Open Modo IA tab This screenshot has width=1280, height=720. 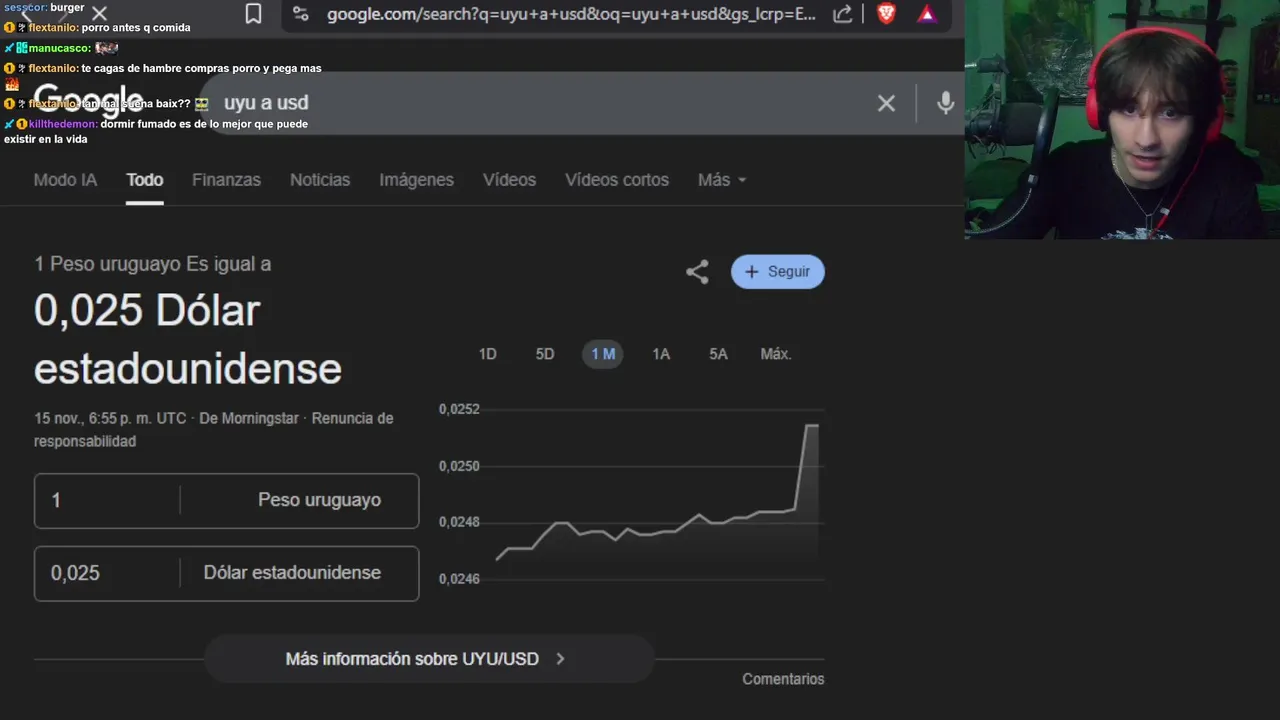click(65, 180)
